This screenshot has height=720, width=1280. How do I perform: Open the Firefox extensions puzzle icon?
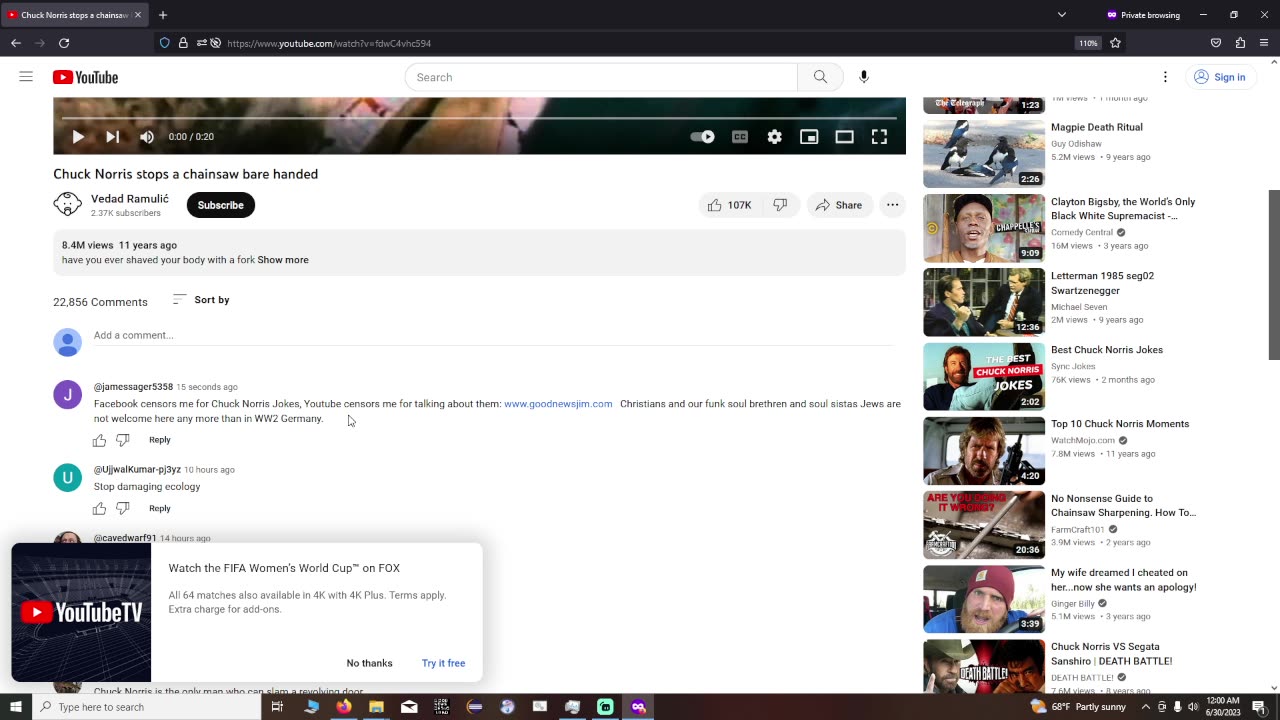click(x=1240, y=43)
